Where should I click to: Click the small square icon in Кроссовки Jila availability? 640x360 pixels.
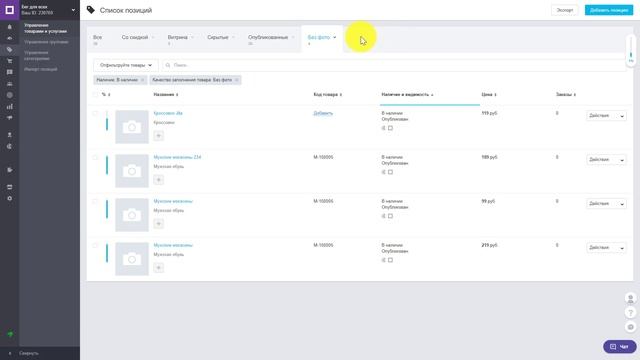(390, 128)
